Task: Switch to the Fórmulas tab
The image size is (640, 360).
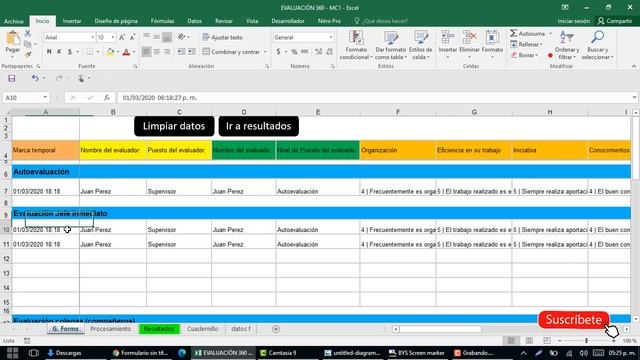Action: [x=162, y=21]
